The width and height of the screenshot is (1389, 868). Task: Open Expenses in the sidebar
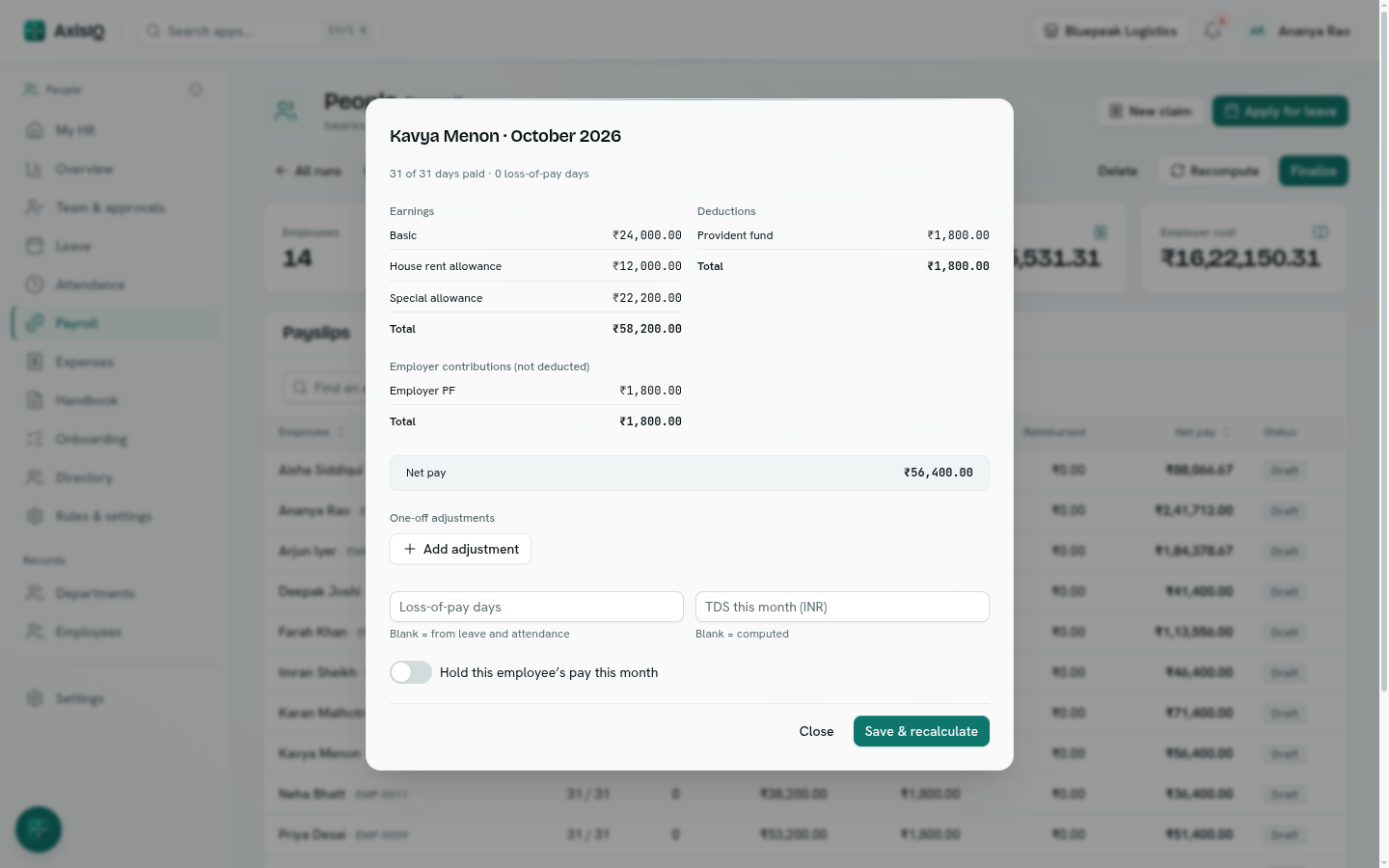(115, 362)
